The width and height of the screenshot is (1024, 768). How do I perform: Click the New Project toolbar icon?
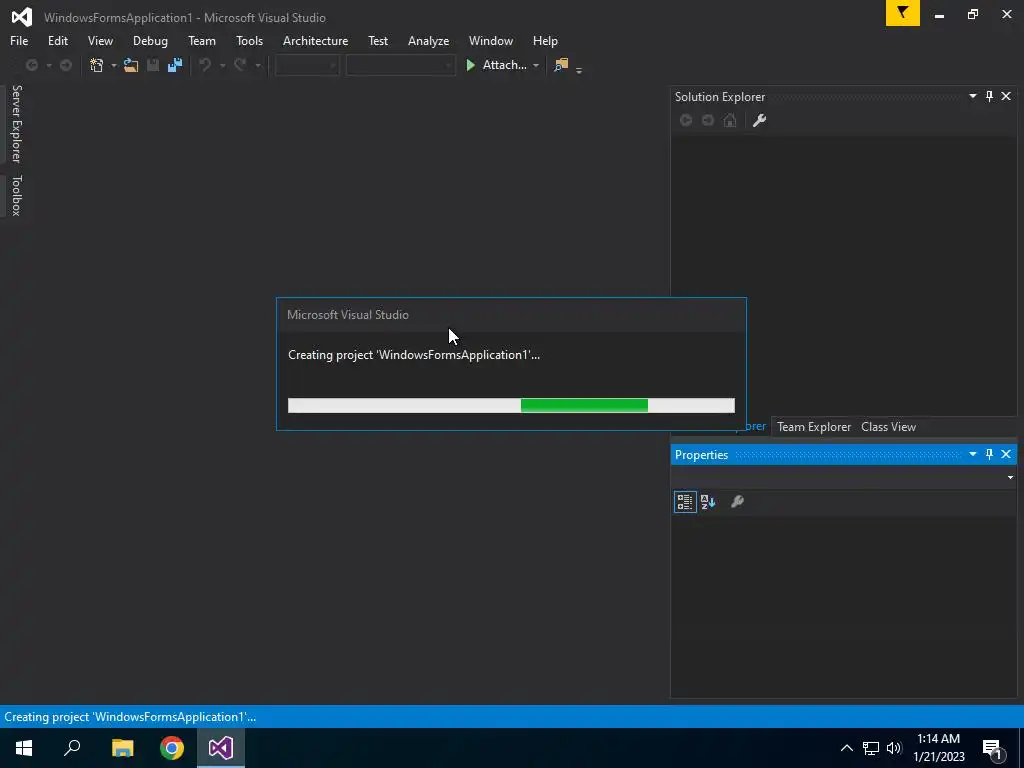pos(97,65)
